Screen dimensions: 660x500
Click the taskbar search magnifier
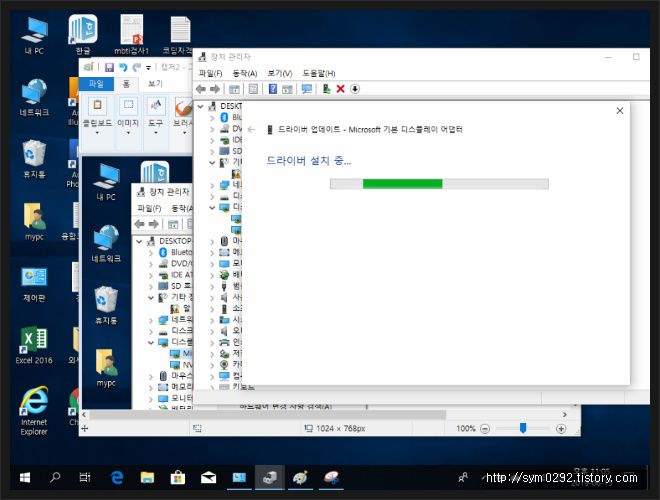coord(55,477)
